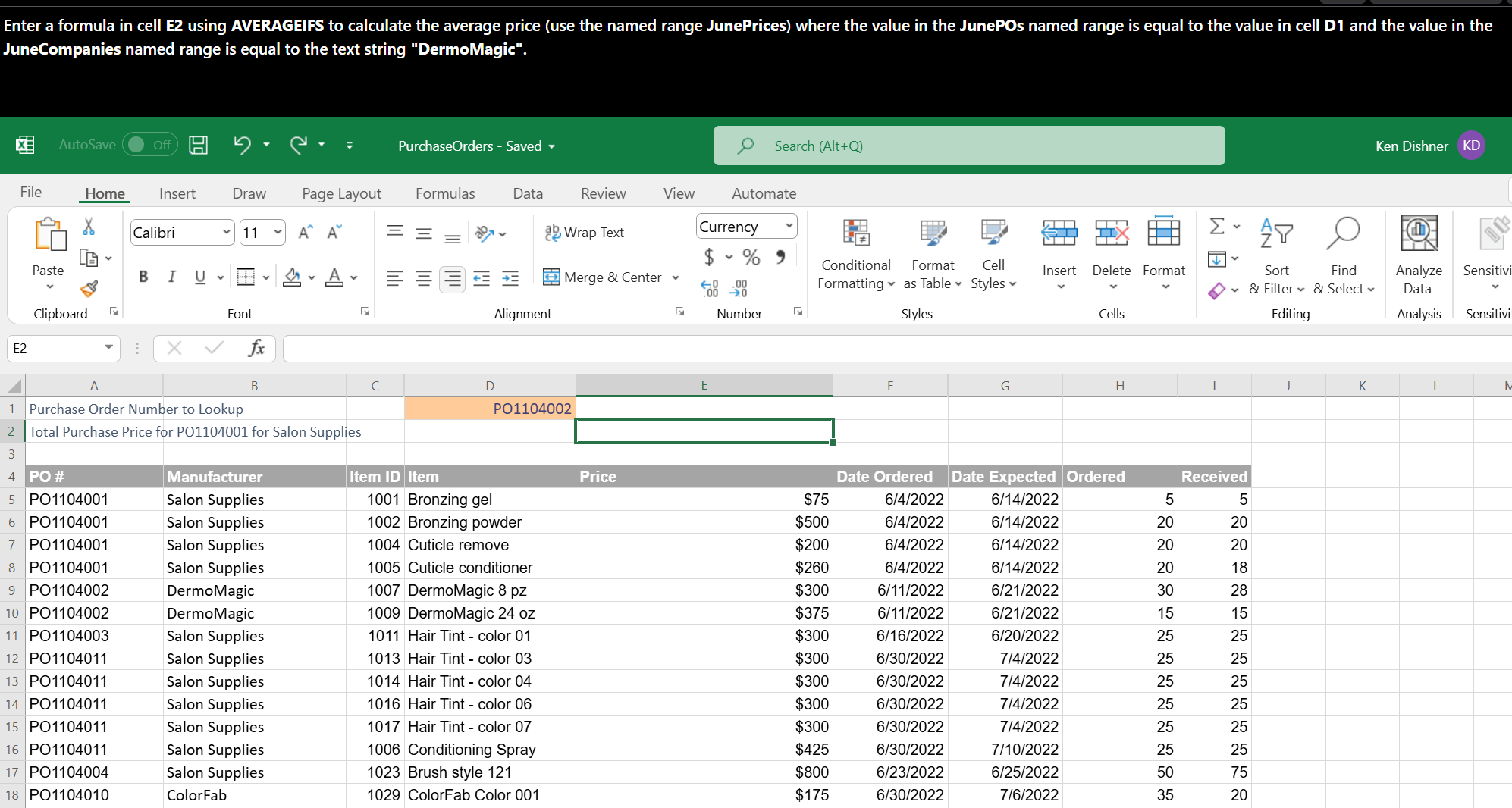Click the Cut scissors icon
The width and height of the screenshot is (1512, 808).
click(x=89, y=227)
